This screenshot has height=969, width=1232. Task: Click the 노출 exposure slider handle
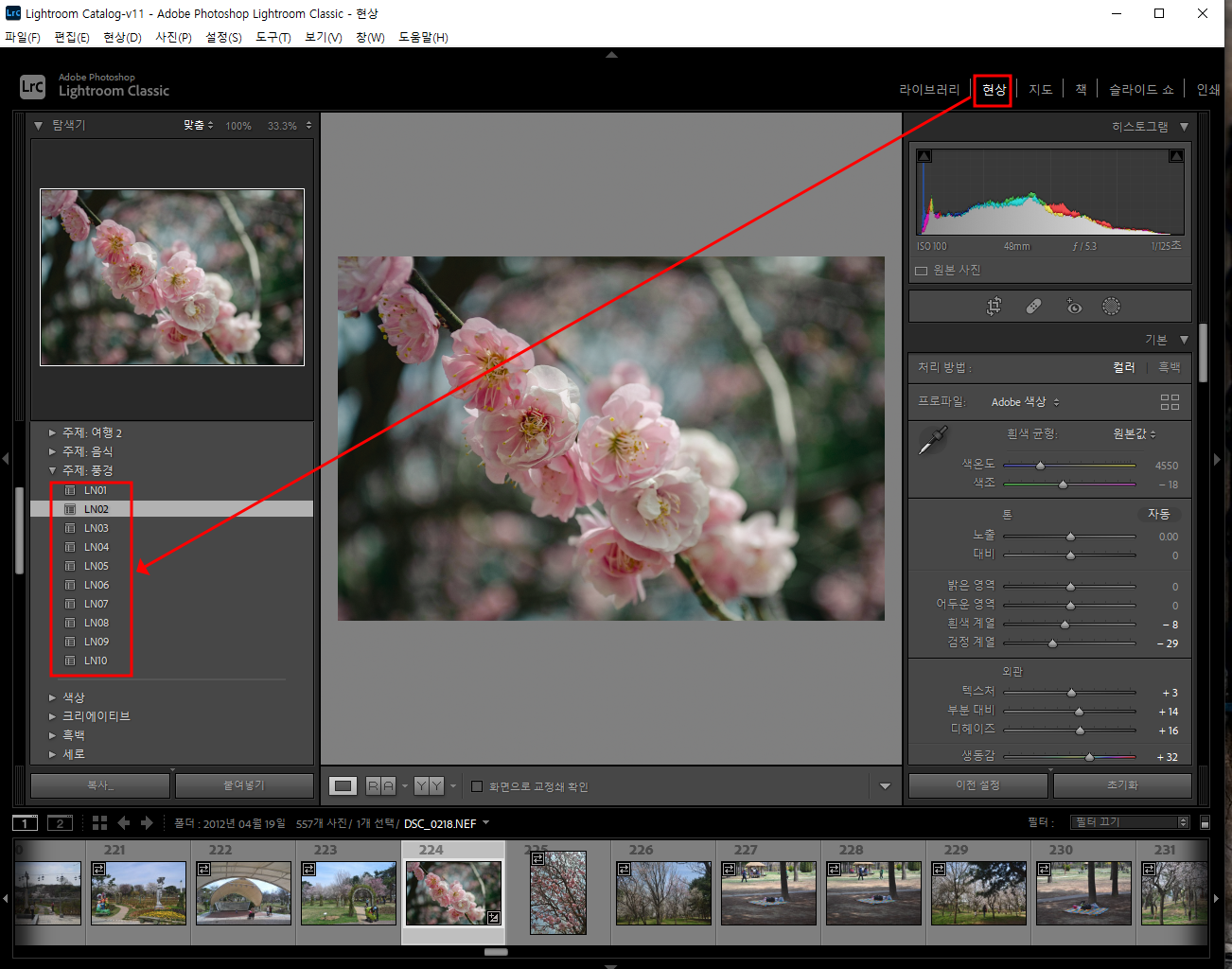[x=1070, y=537]
